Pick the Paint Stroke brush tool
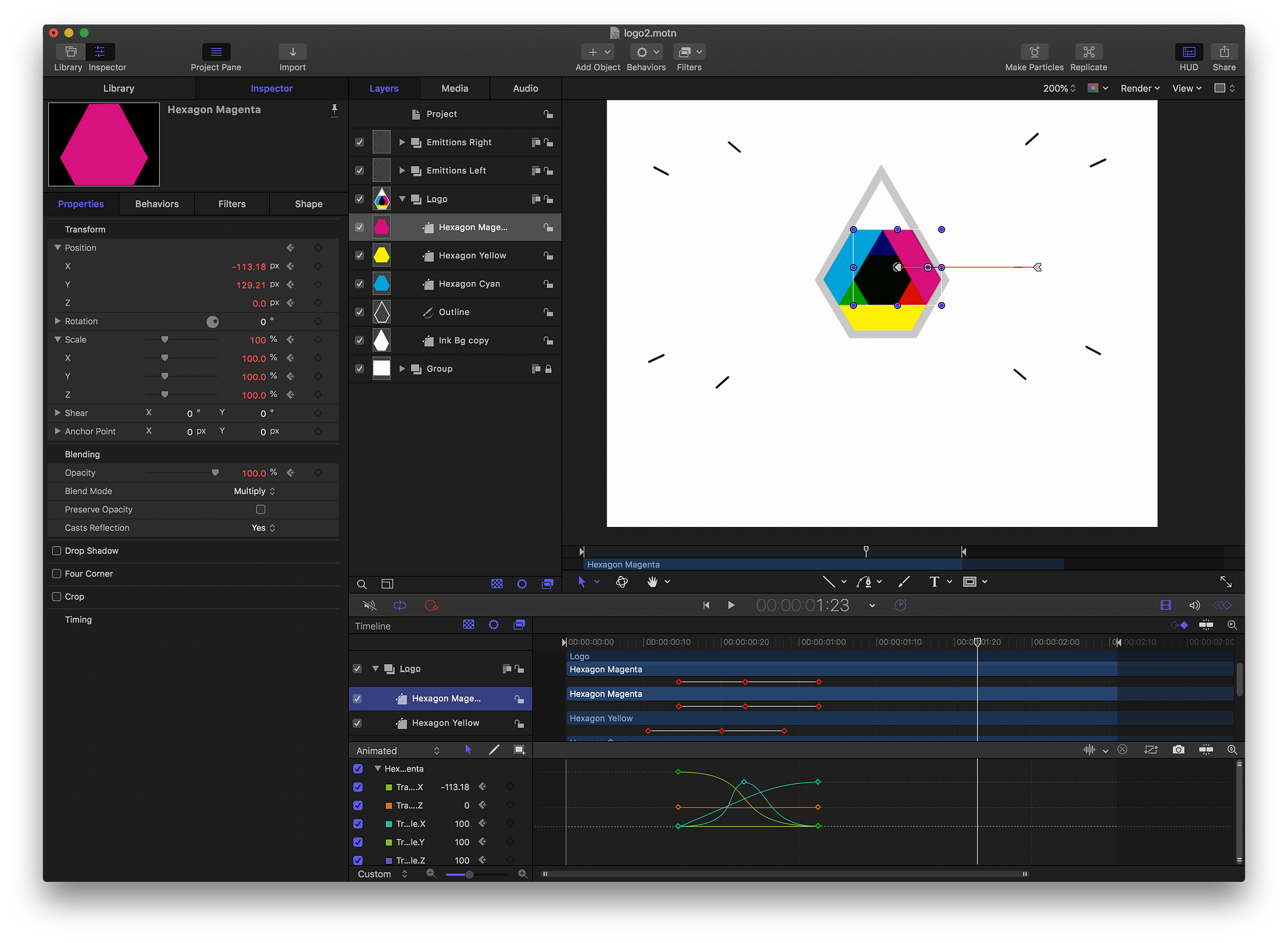 click(904, 582)
